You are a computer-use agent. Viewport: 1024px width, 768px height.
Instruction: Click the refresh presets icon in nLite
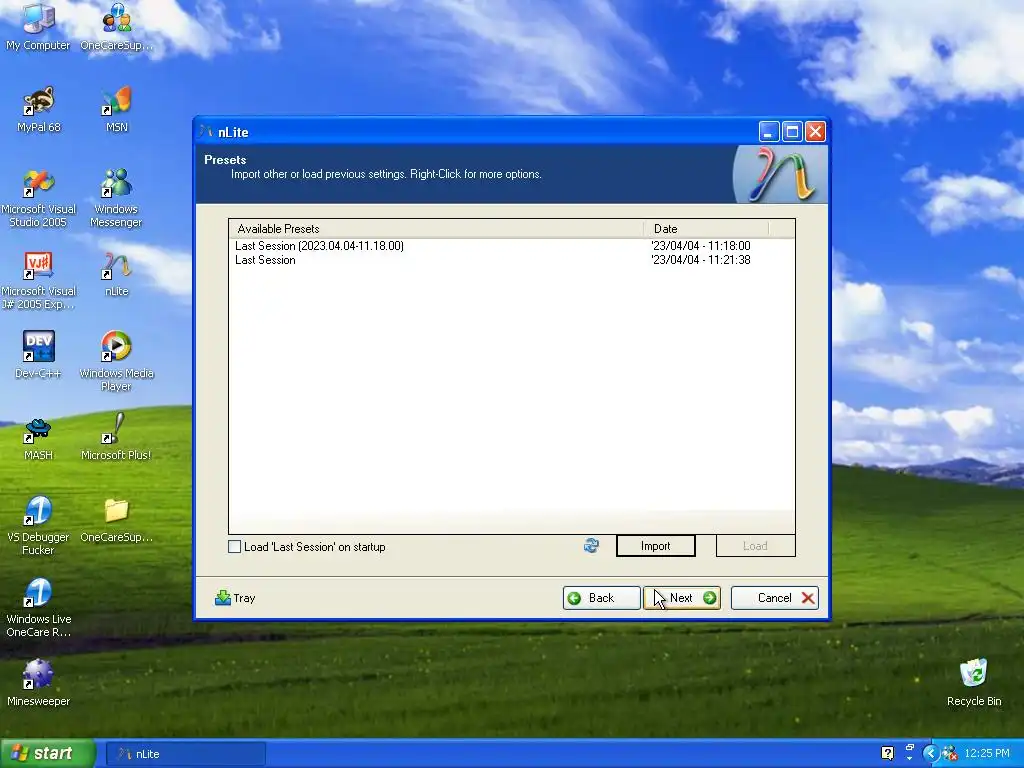pos(591,545)
